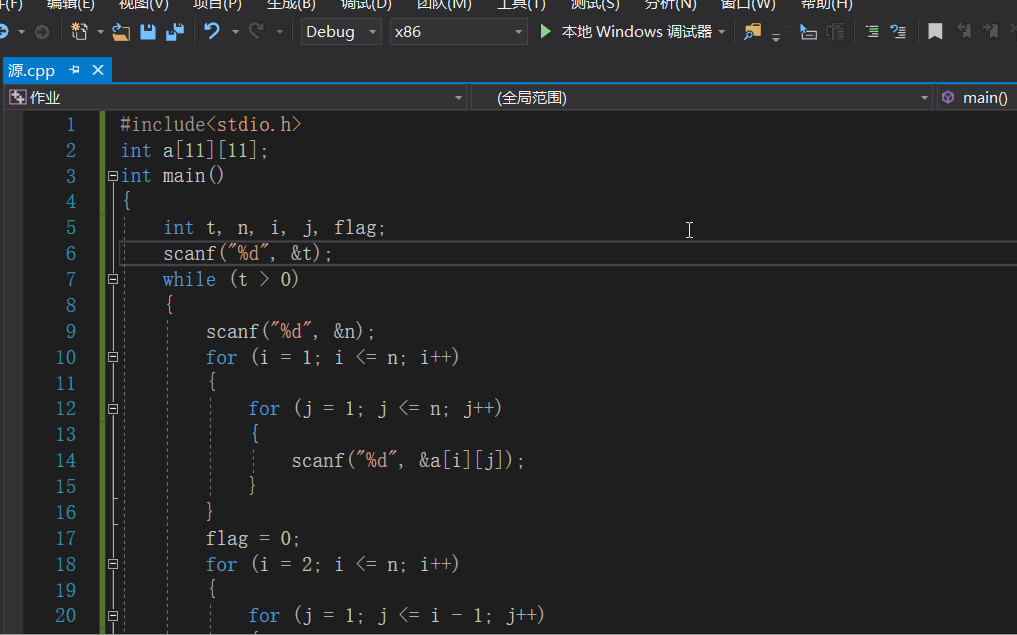Open the 生成(B) menu
Viewport: 1017px width, 635px height.
(x=291, y=5)
